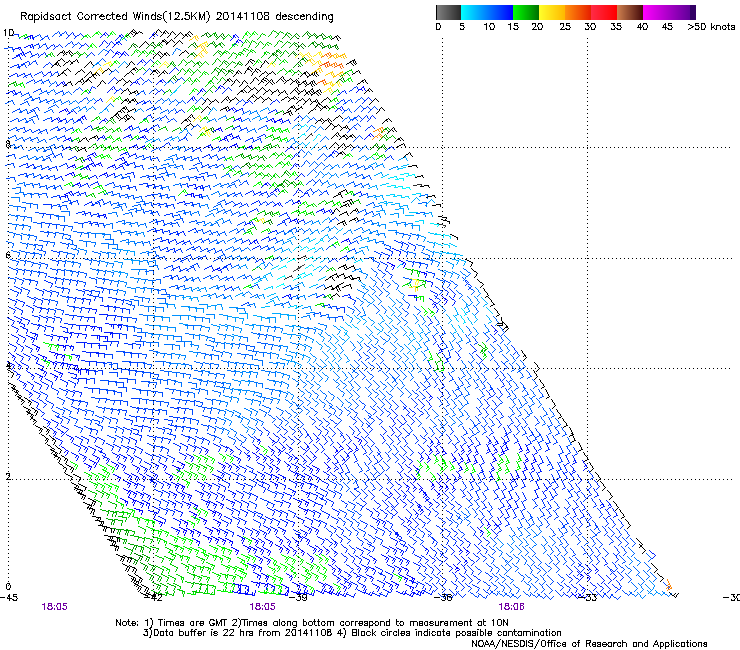Screen dimensions: 740x650
Task: Click the '-42' longitude axis label
Action: coord(154,598)
